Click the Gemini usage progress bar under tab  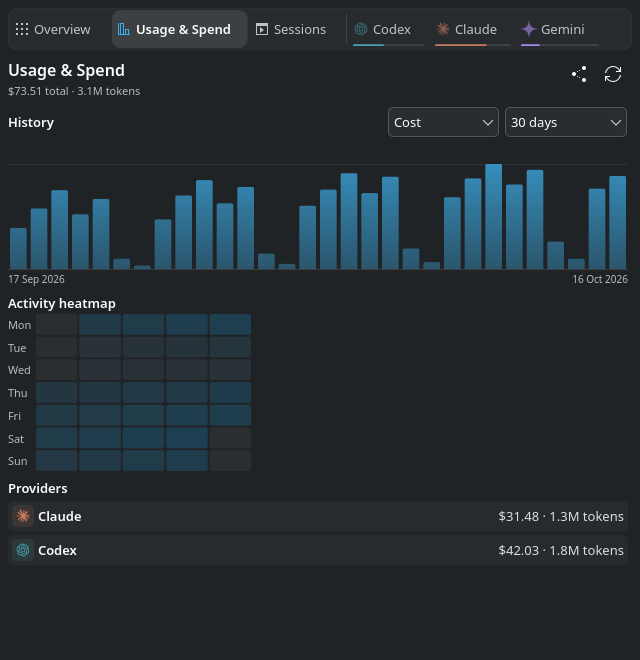560,45
